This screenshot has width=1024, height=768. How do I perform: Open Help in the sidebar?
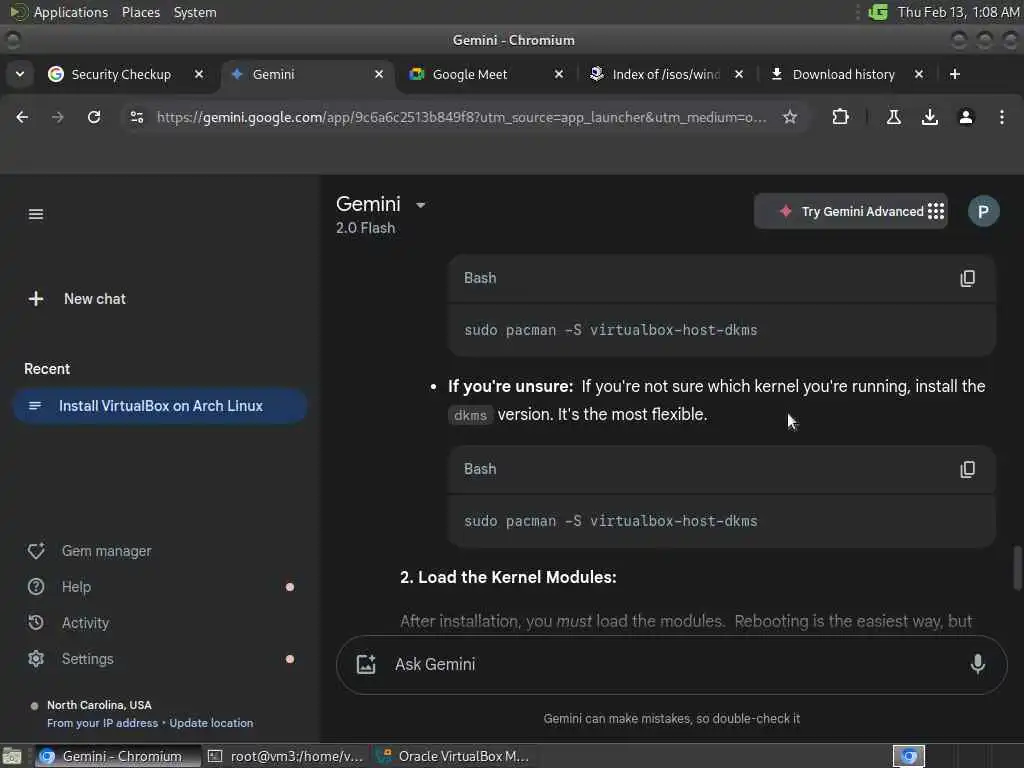tap(59, 586)
